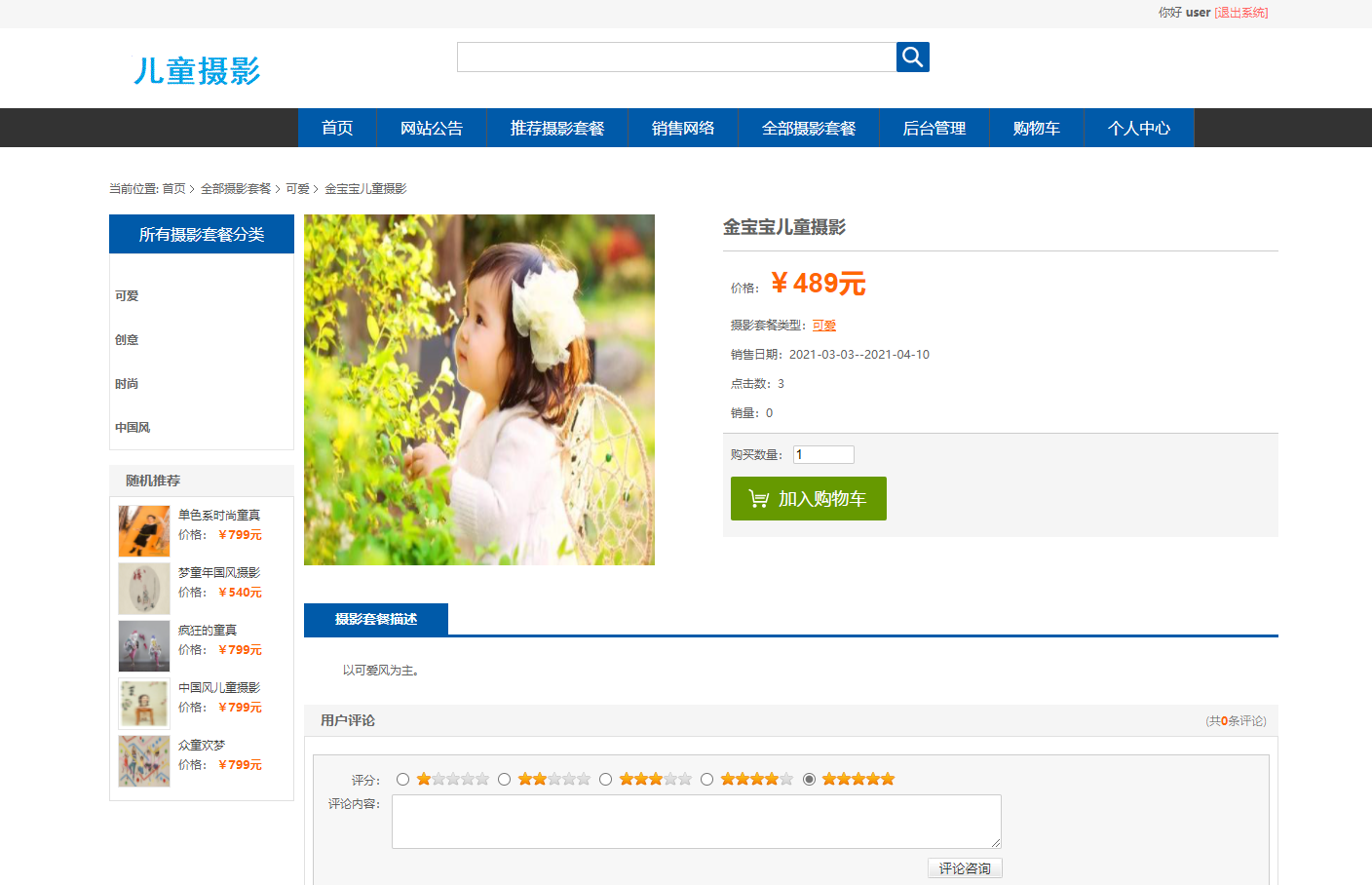The height and width of the screenshot is (885, 1372).
Task: Select the two-star rating radio button
Action: pyautogui.click(x=504, y=780)
